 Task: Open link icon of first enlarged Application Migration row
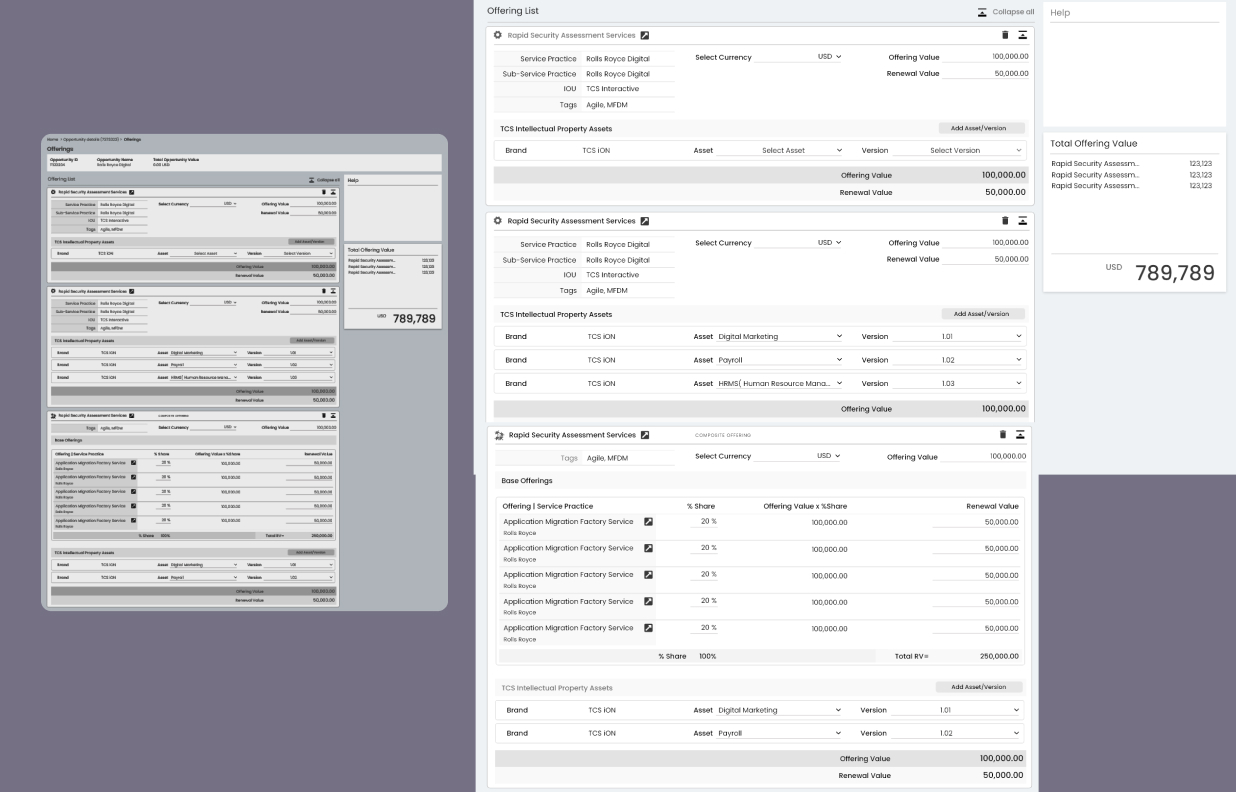[x=648, y=522]
